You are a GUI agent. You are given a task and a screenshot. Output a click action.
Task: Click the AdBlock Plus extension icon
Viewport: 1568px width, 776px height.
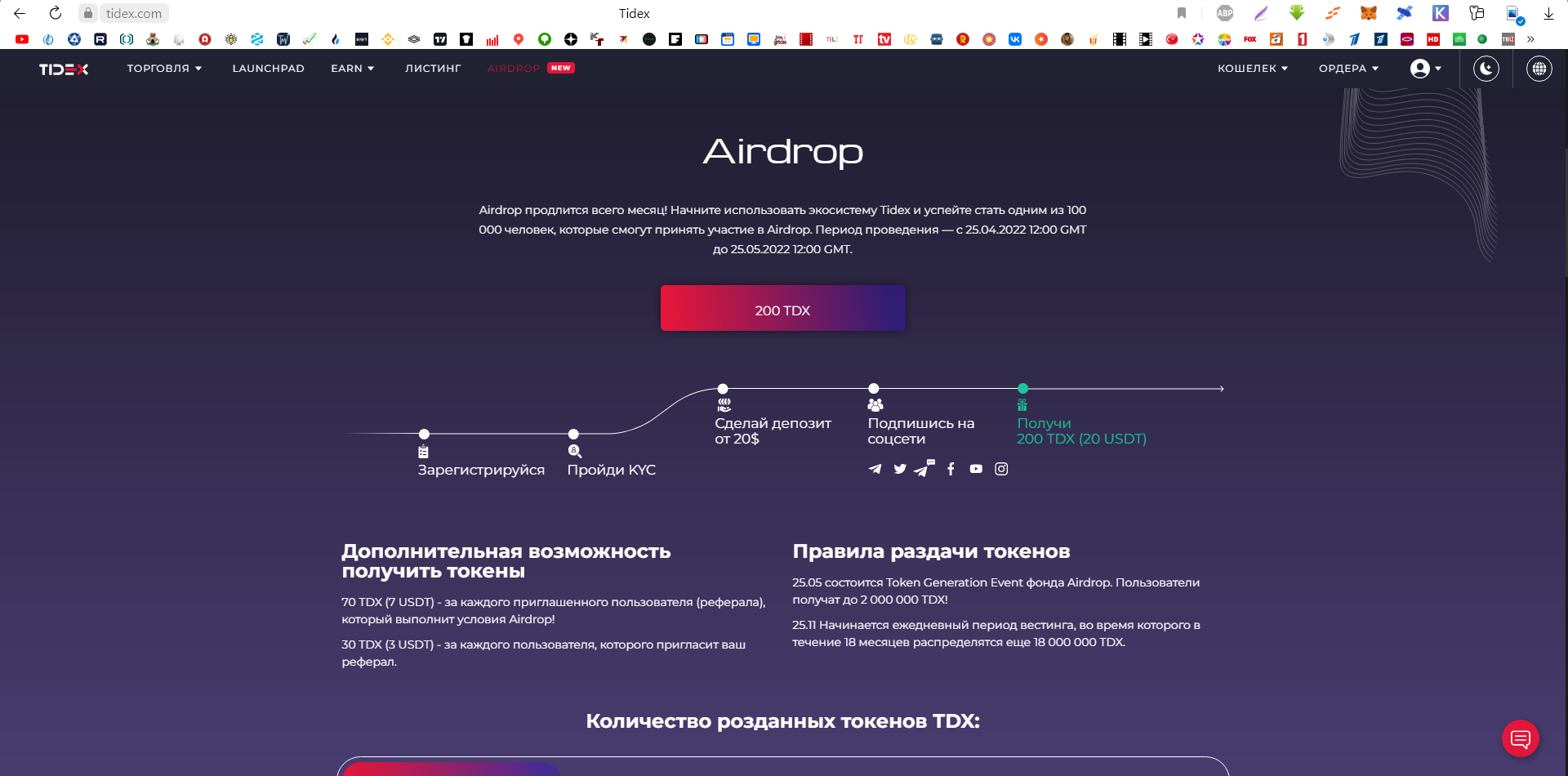point(1225,13)
